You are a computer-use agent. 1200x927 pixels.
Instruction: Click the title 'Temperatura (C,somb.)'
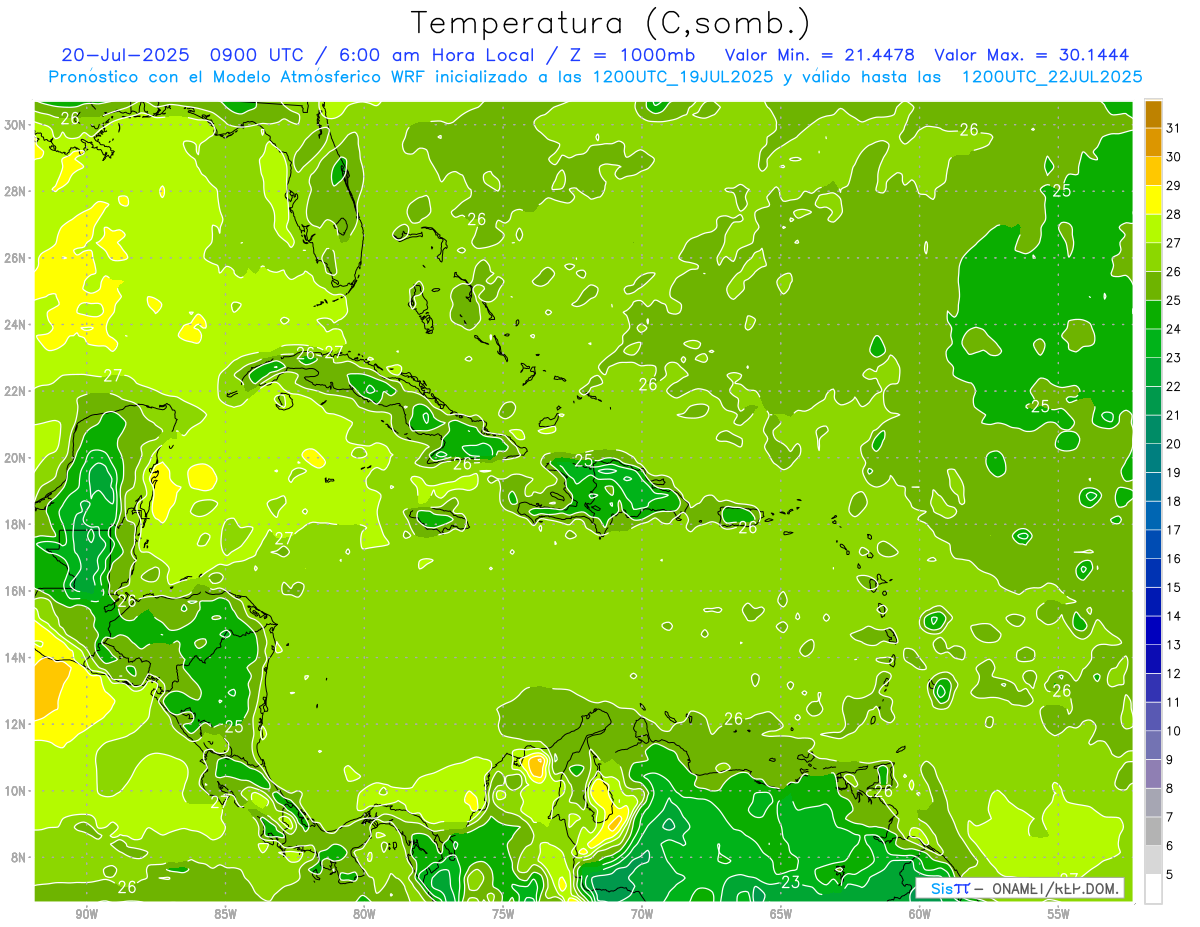coord(610,23)
